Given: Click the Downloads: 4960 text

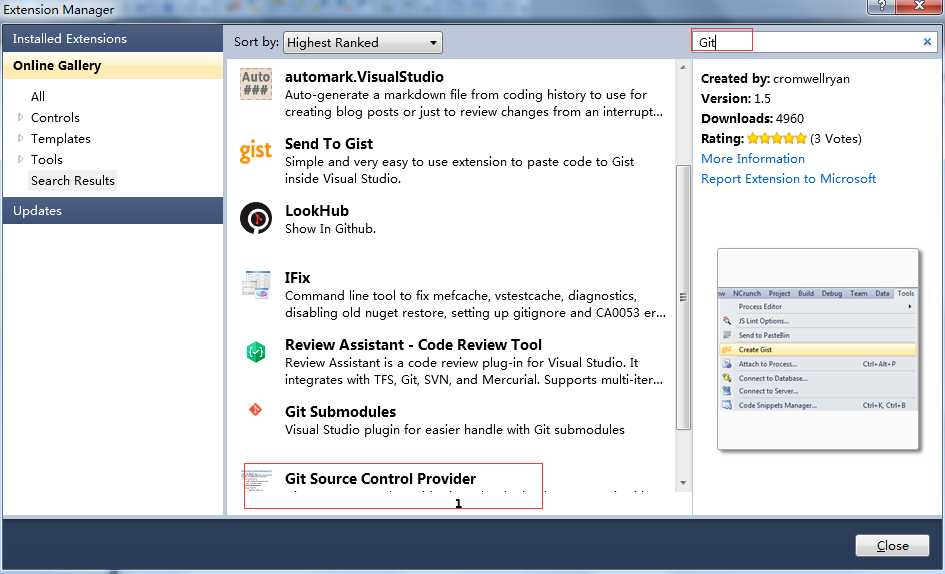Looking at the screenshot, I should pos(752,118).
